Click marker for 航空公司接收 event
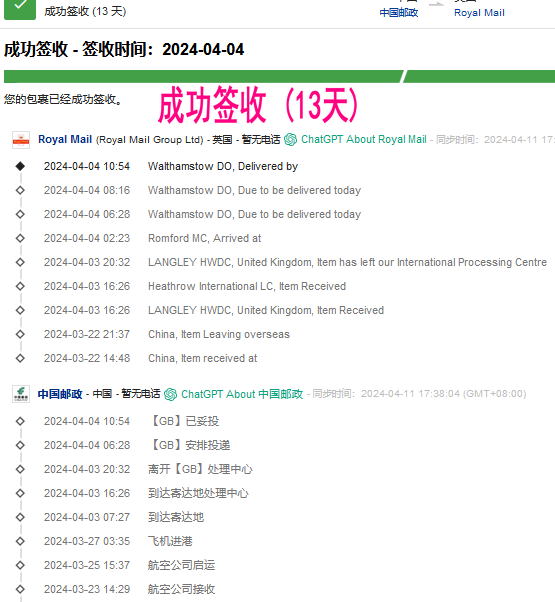 20,589
